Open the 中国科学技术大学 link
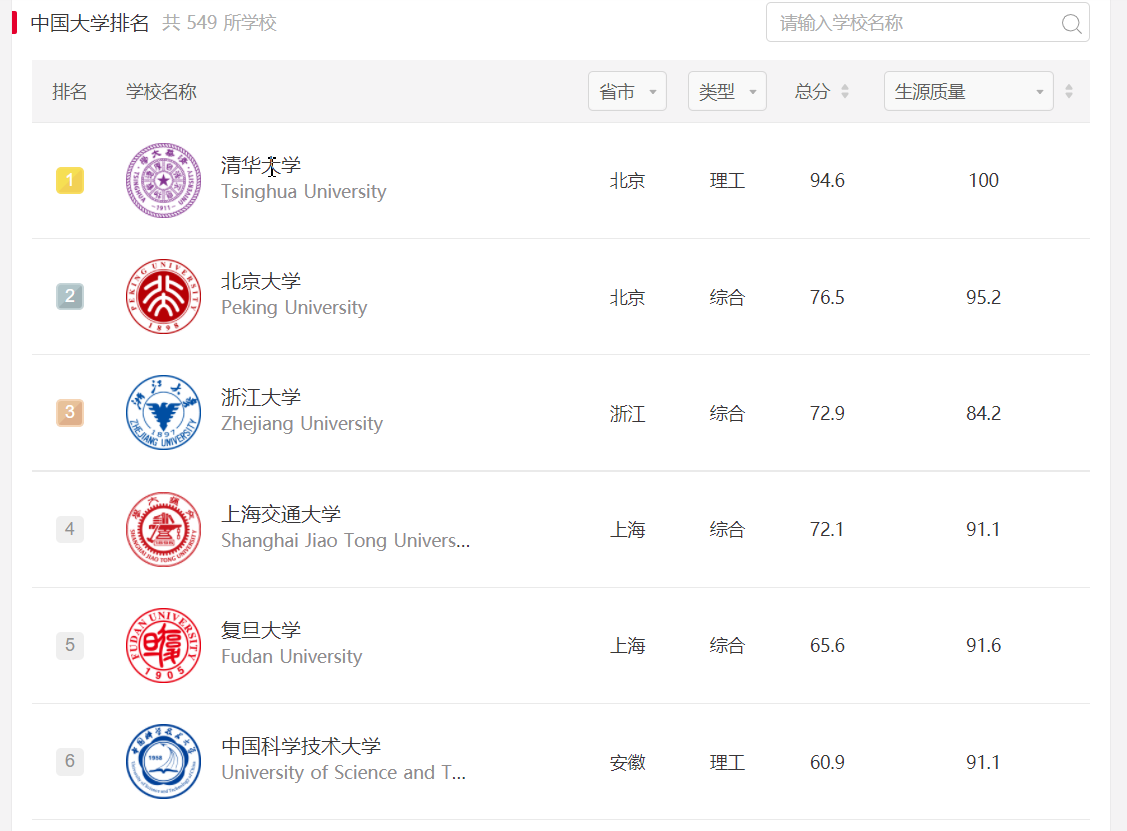Screen dimensions: 1127x831 pyautogui.click(x=301, y=746)
